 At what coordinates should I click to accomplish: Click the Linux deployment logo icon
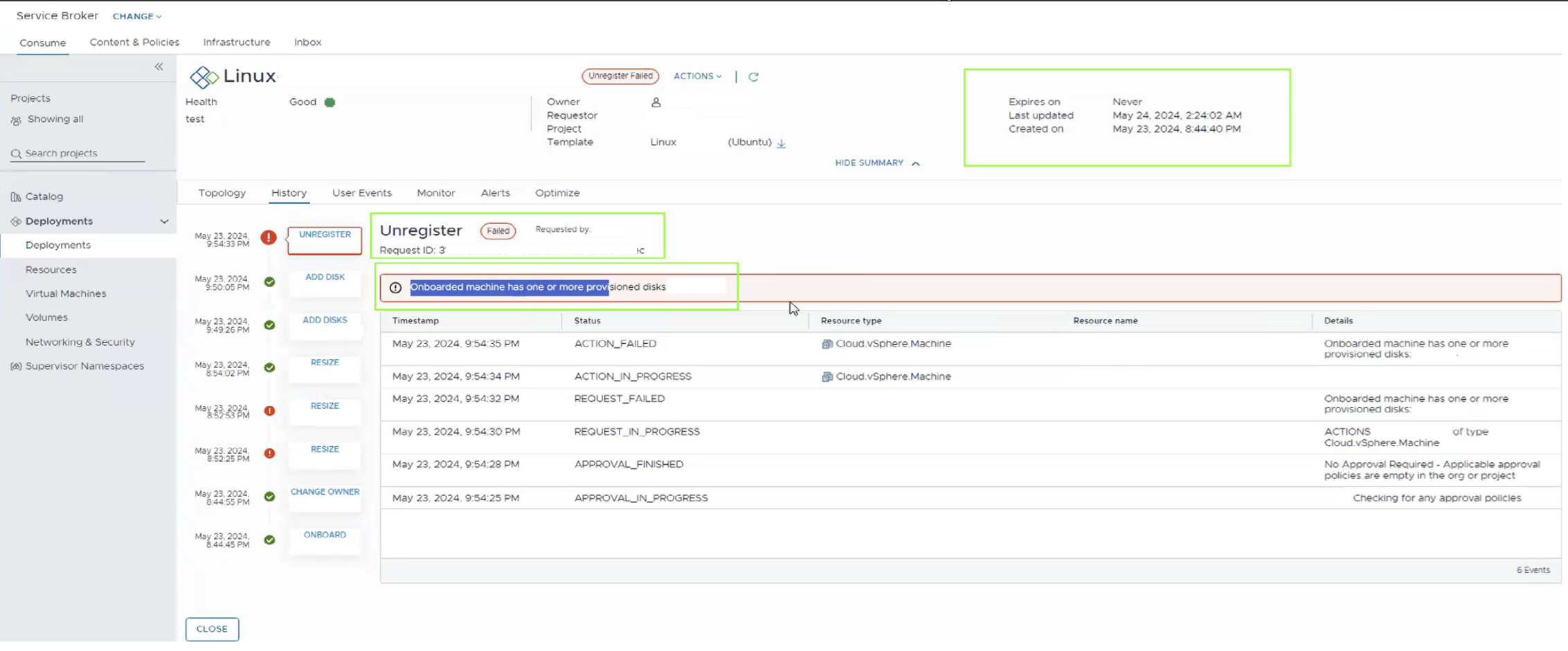[204, 77]
